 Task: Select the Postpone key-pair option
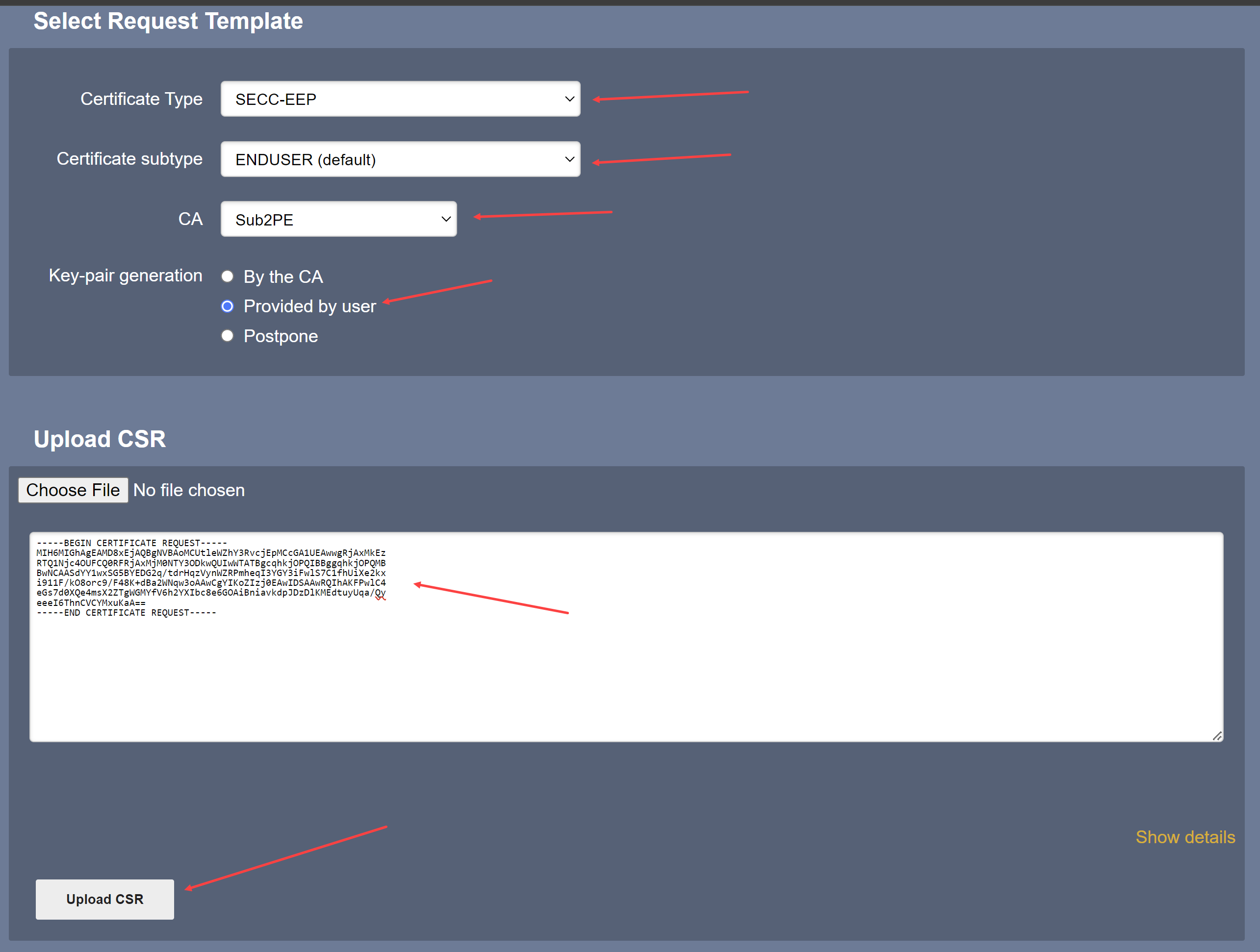[227, 336]
